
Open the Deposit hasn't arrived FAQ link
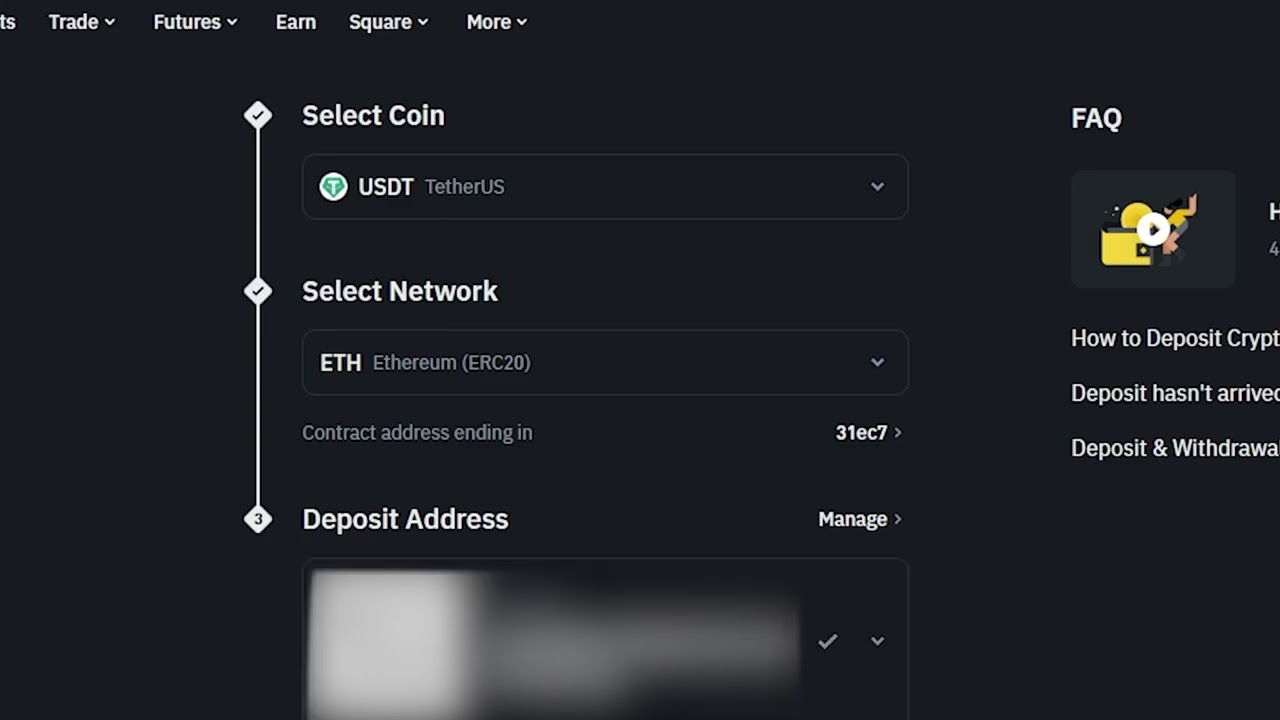tap(1174, 393)
